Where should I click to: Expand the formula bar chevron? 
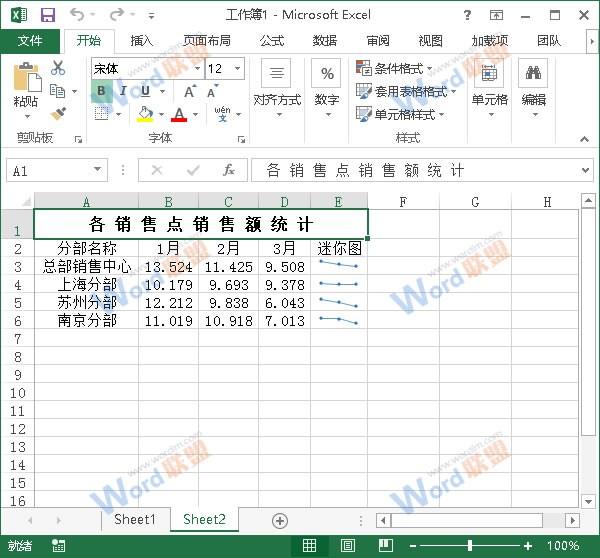tap(585, 170)
